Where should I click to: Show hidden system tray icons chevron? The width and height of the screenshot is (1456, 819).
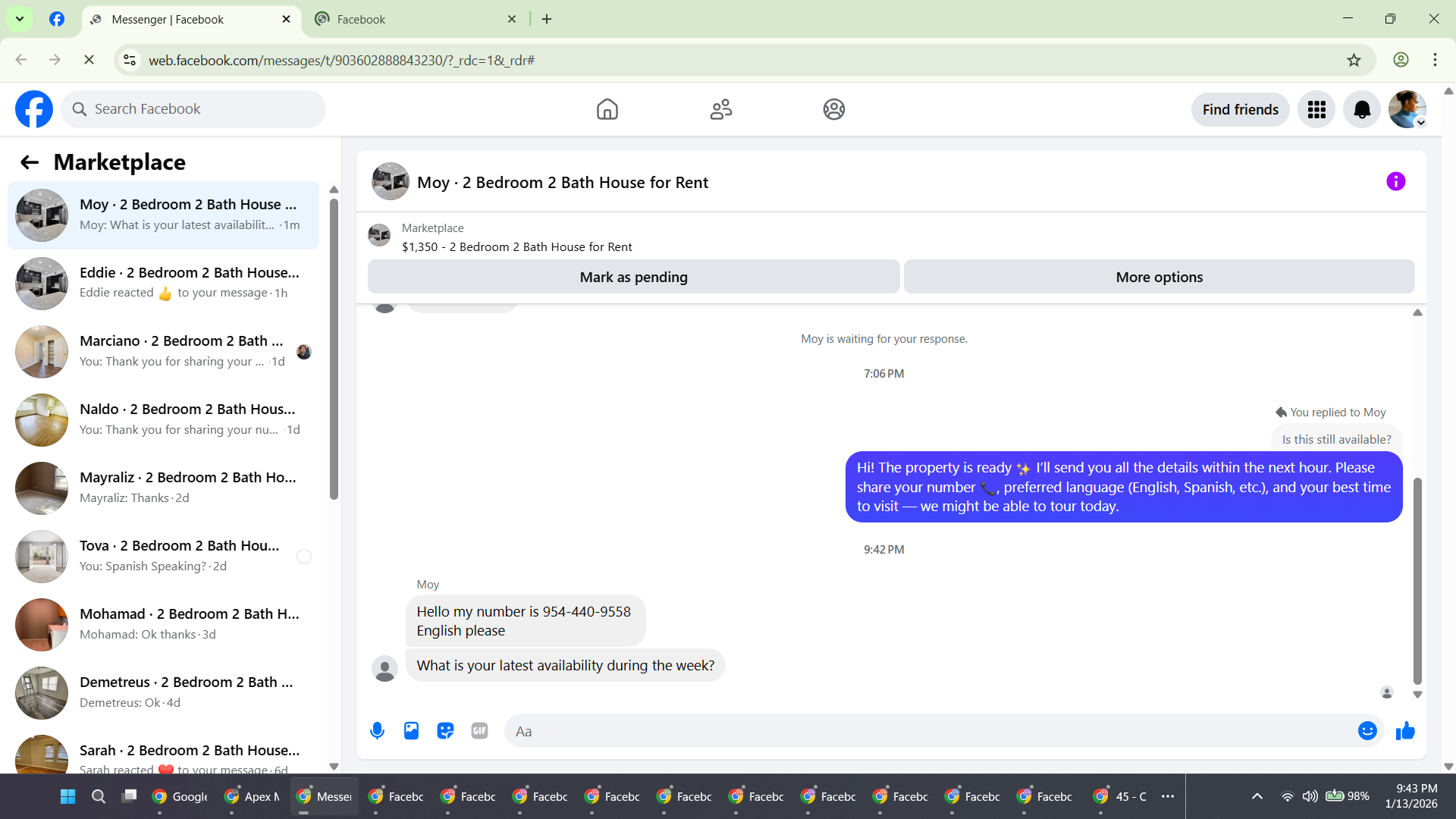[1257, 796]
